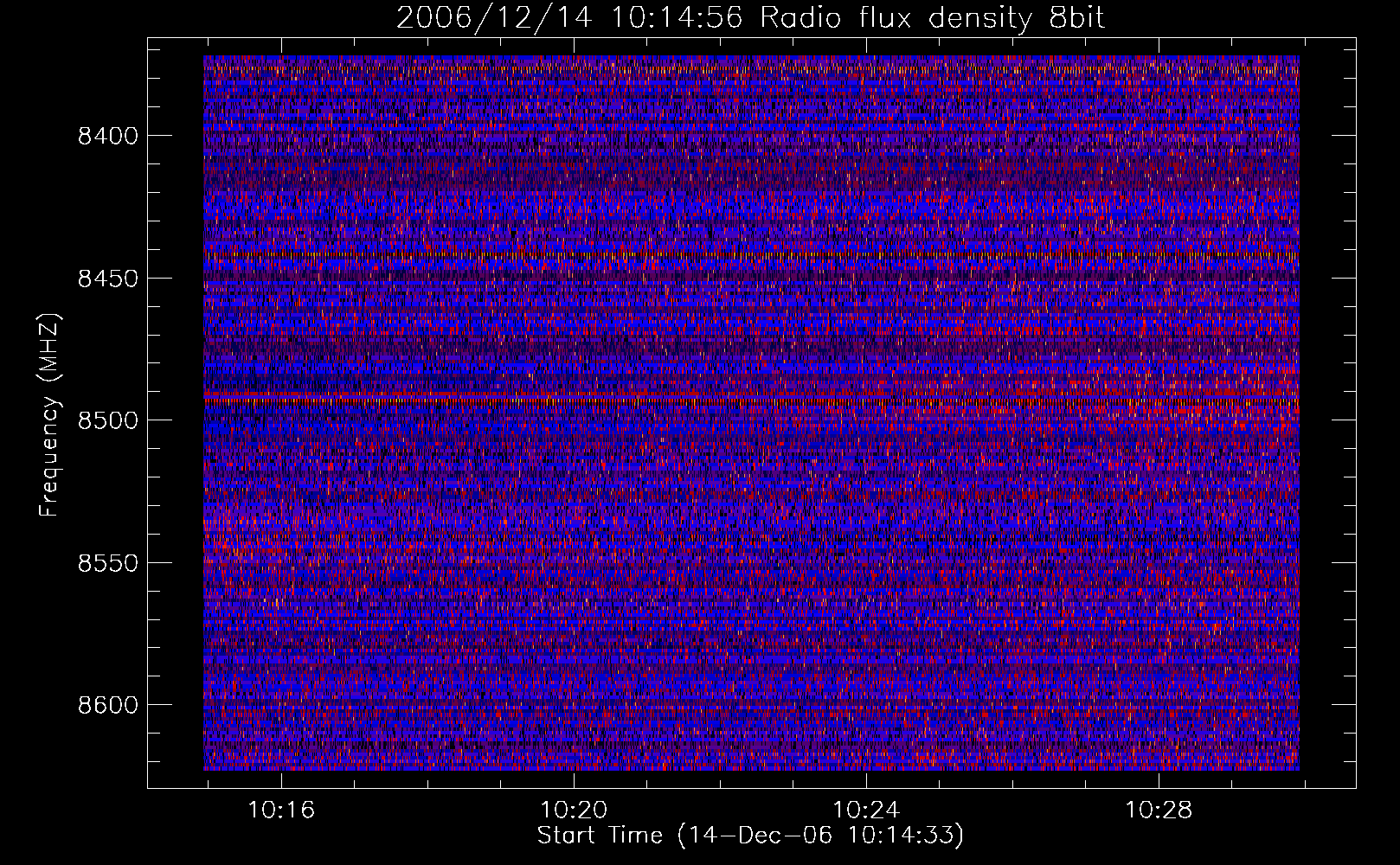Click the 10:28 time tick label
The height and width of the screenshot is (865, 1400).
point(1159,811)
